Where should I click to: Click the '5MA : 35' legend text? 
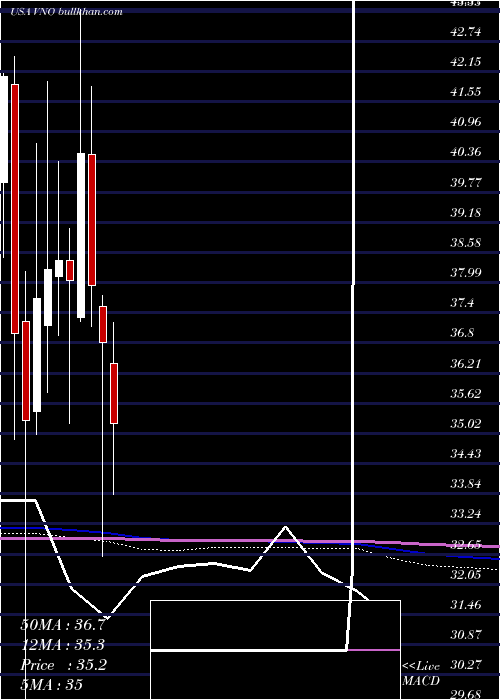tap(52, 685)
